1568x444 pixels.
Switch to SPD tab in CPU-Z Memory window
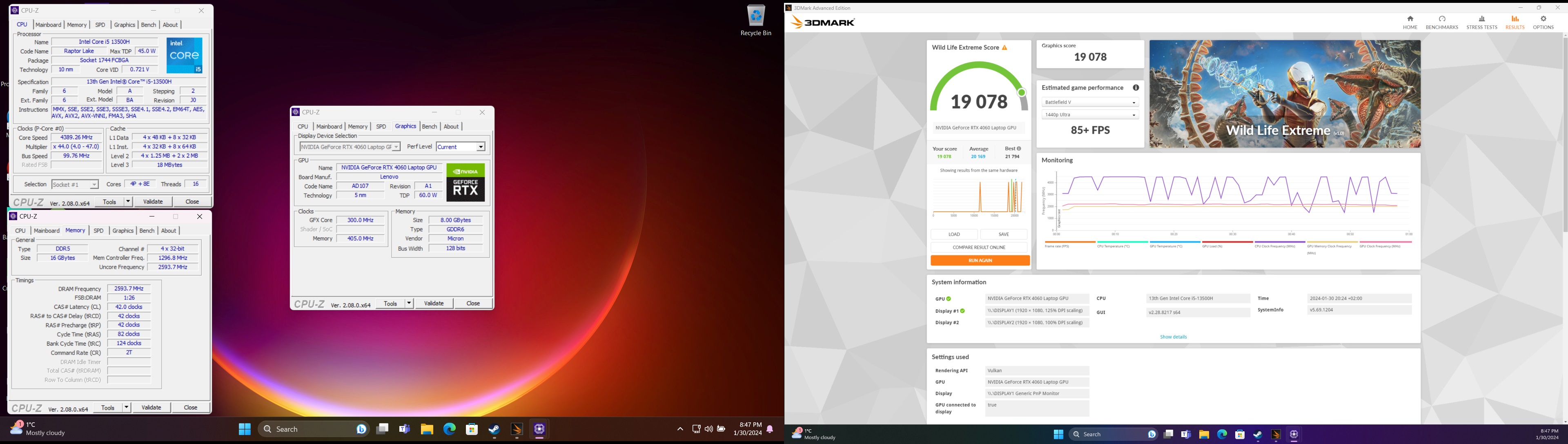tap(98, 231)
